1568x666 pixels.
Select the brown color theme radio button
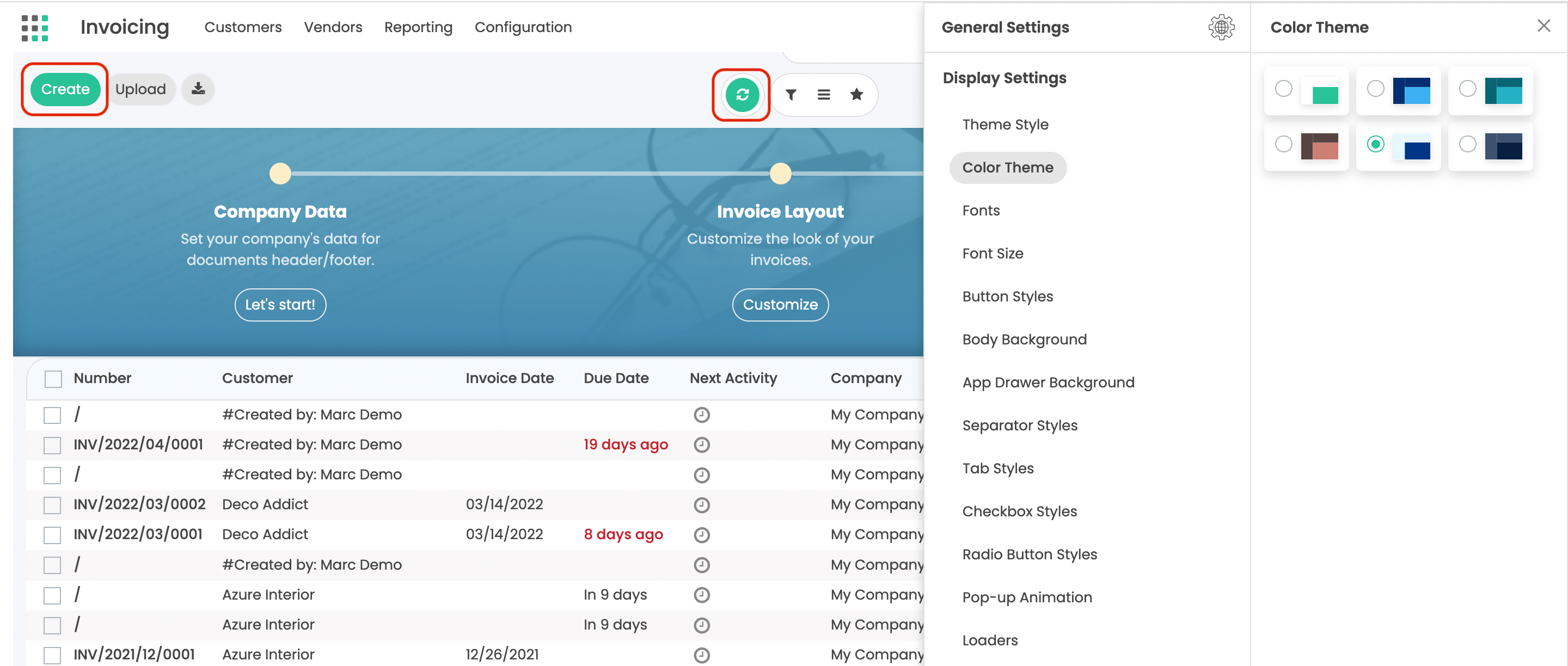point(1283,144)
